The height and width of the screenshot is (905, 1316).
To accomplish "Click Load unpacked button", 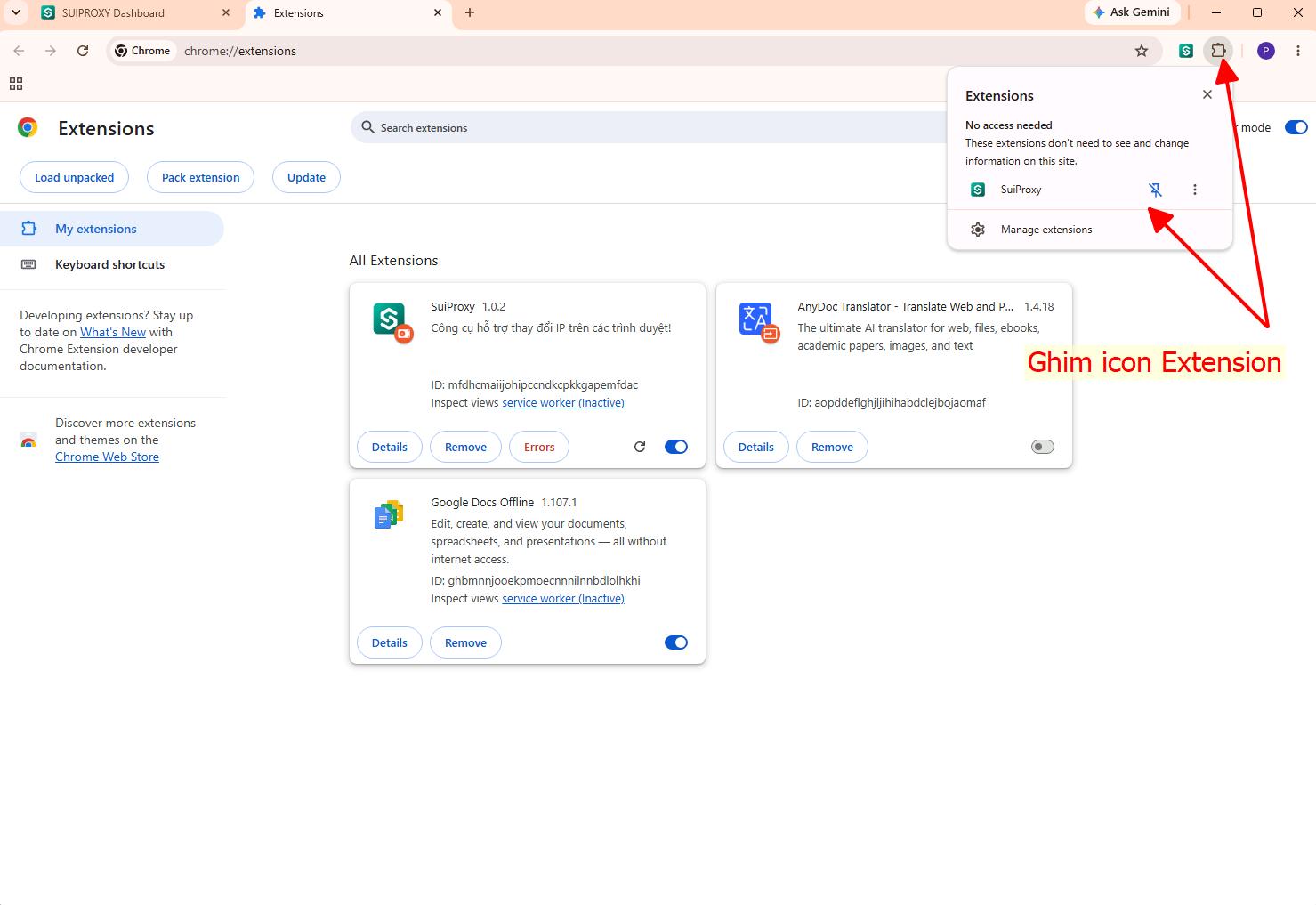I will click(x=74, y=177).
